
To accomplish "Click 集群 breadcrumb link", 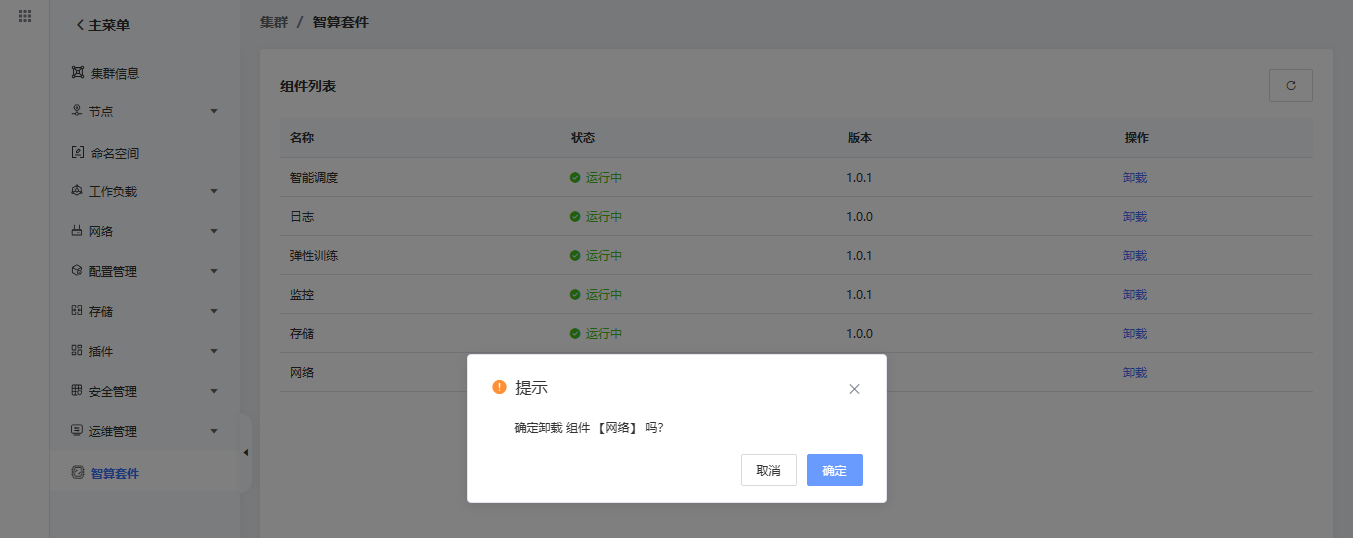I will (x=274, y=22).
